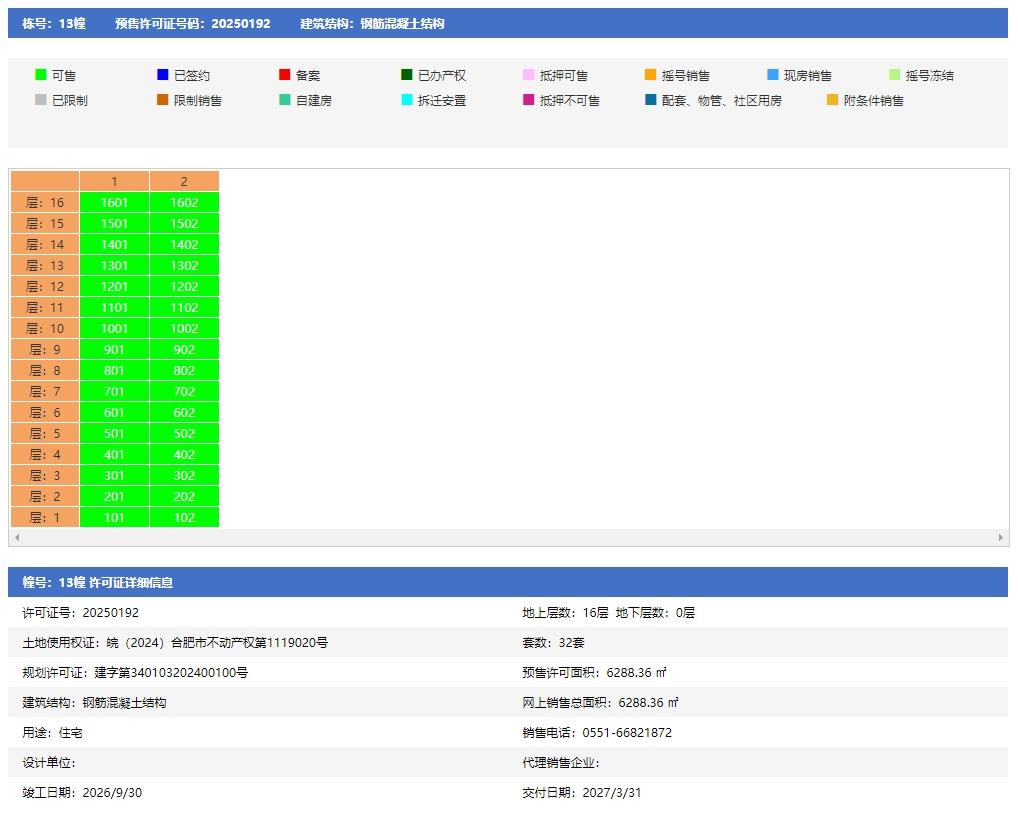
Task: View room 1102
Action: (x=184, y=308)
